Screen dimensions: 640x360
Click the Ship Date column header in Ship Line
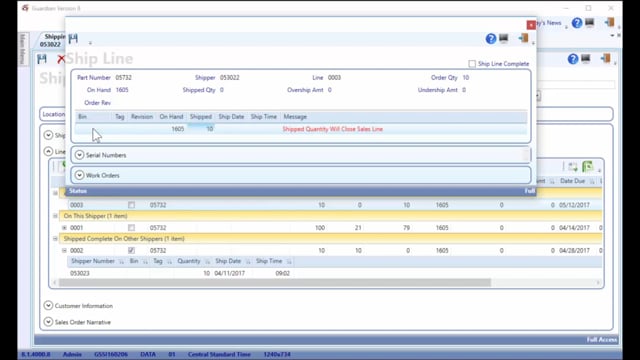231,117
